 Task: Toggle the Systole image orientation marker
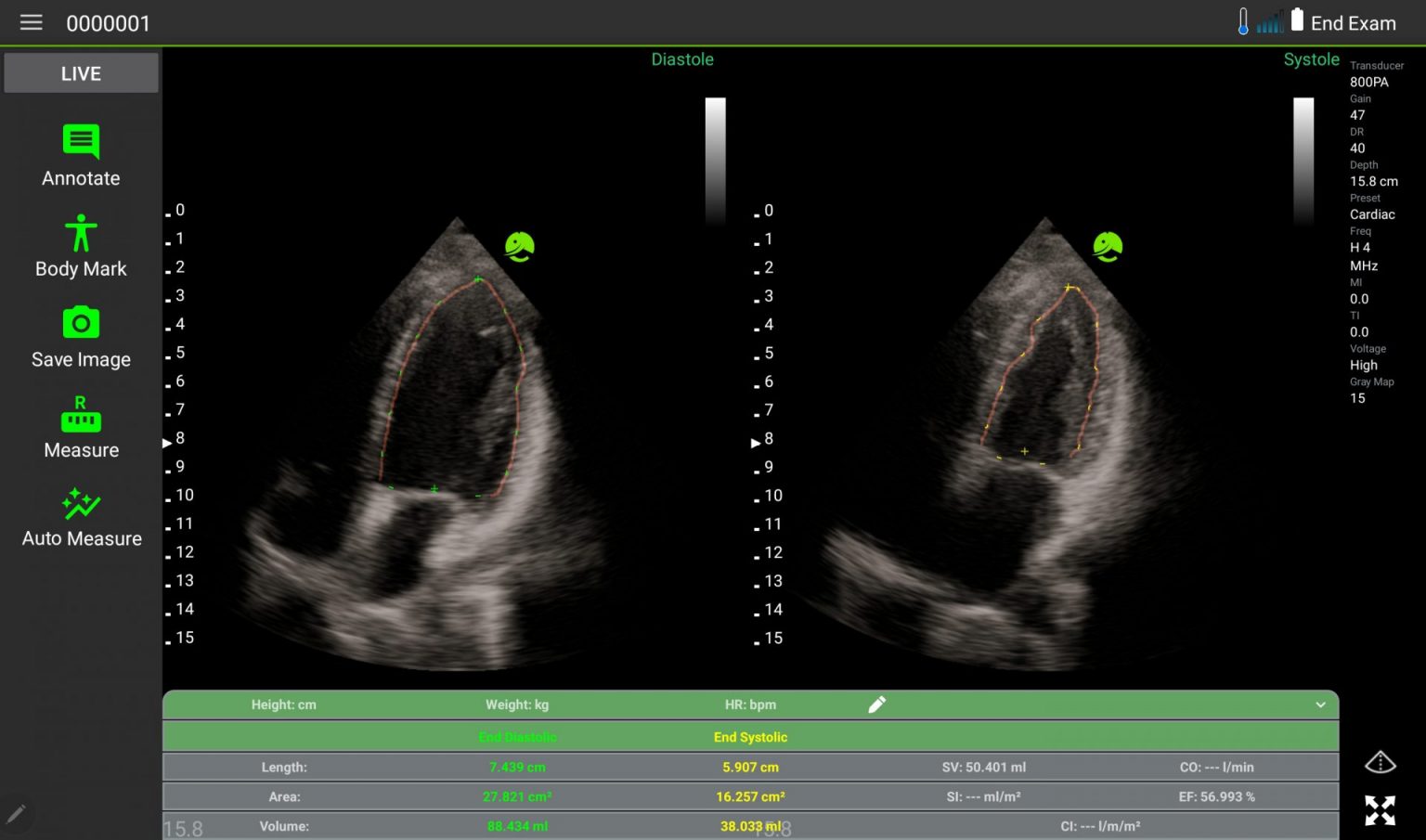coord(1108,247)
